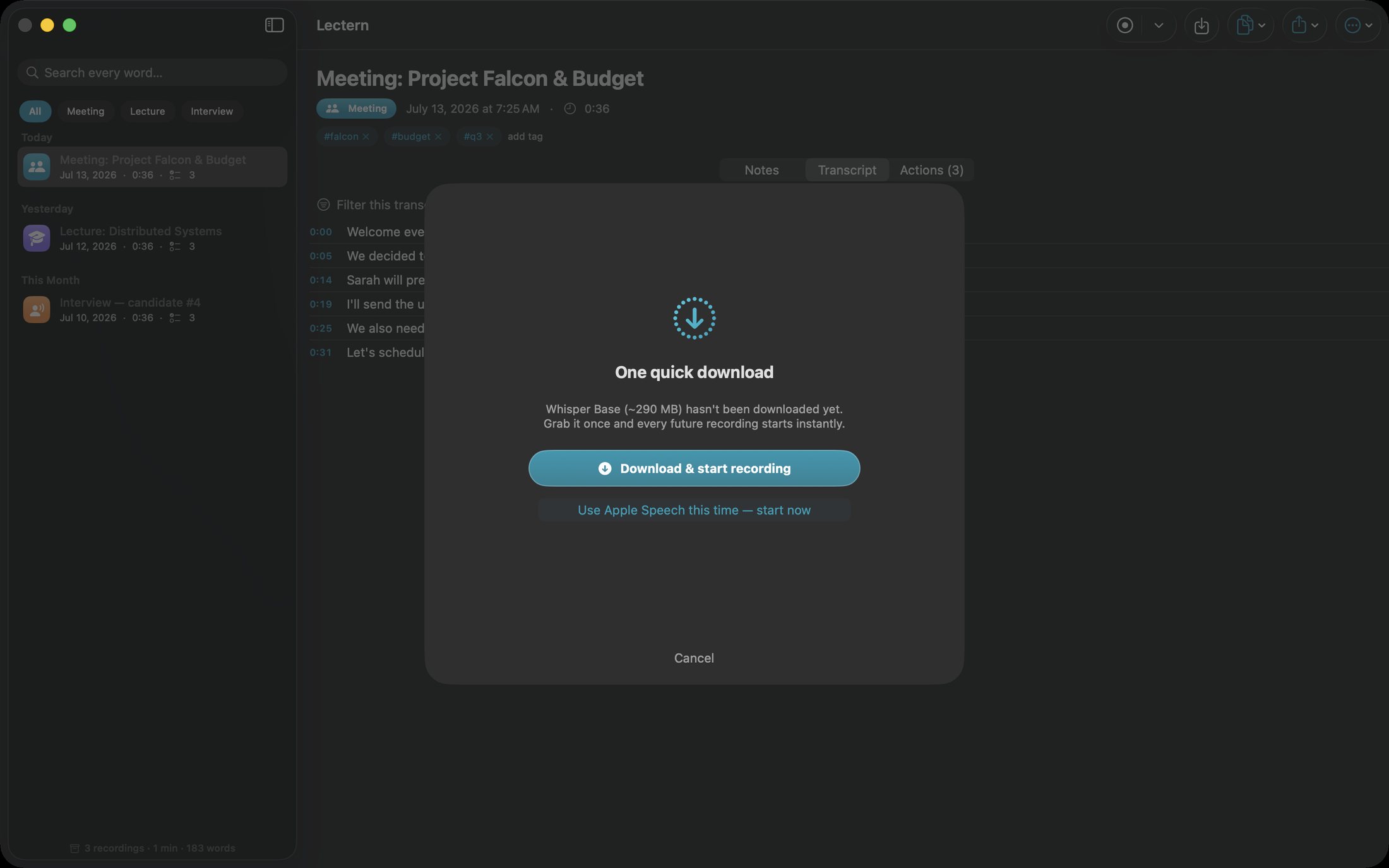Click the add tag field
The width and height of the screenshot is (1389, 868).
pyautogui.click(x=525, y=136)
